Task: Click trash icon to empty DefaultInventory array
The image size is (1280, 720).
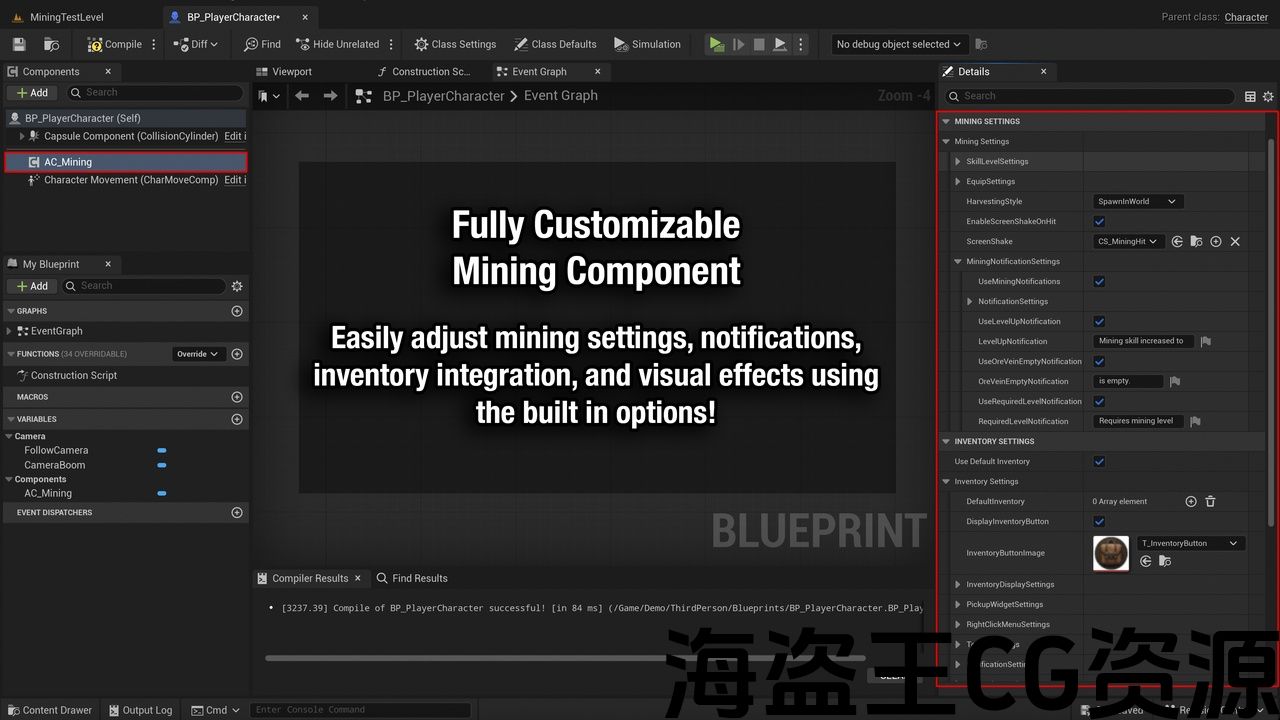Action: [x=1210, y=502]
